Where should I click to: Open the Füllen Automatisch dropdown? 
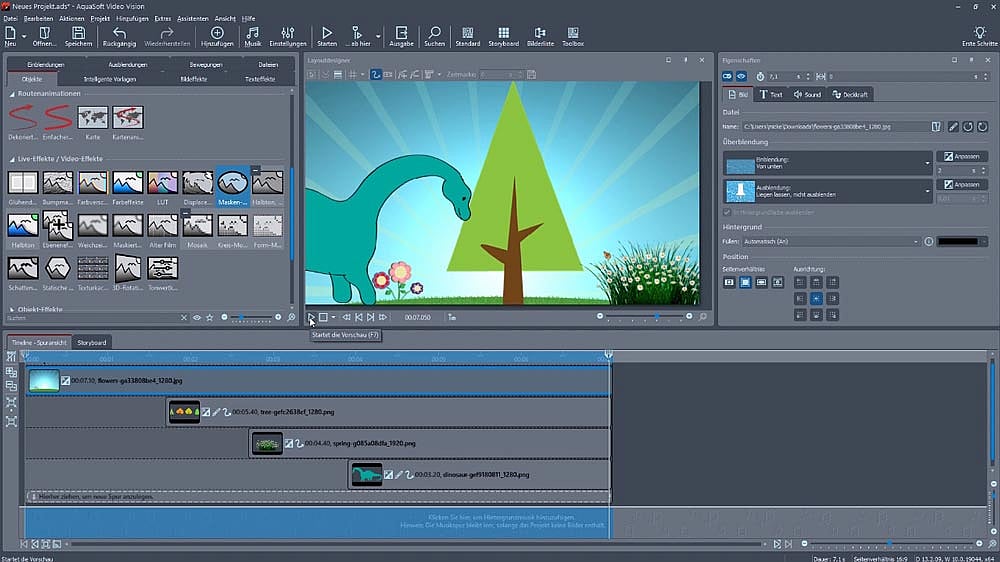point(915,241)
